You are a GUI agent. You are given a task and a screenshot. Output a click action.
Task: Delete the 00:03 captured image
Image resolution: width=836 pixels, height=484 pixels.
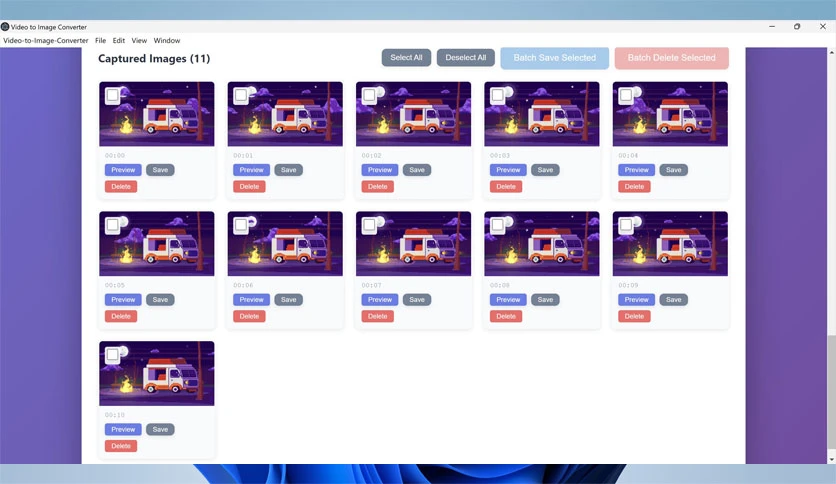point(506,187)
